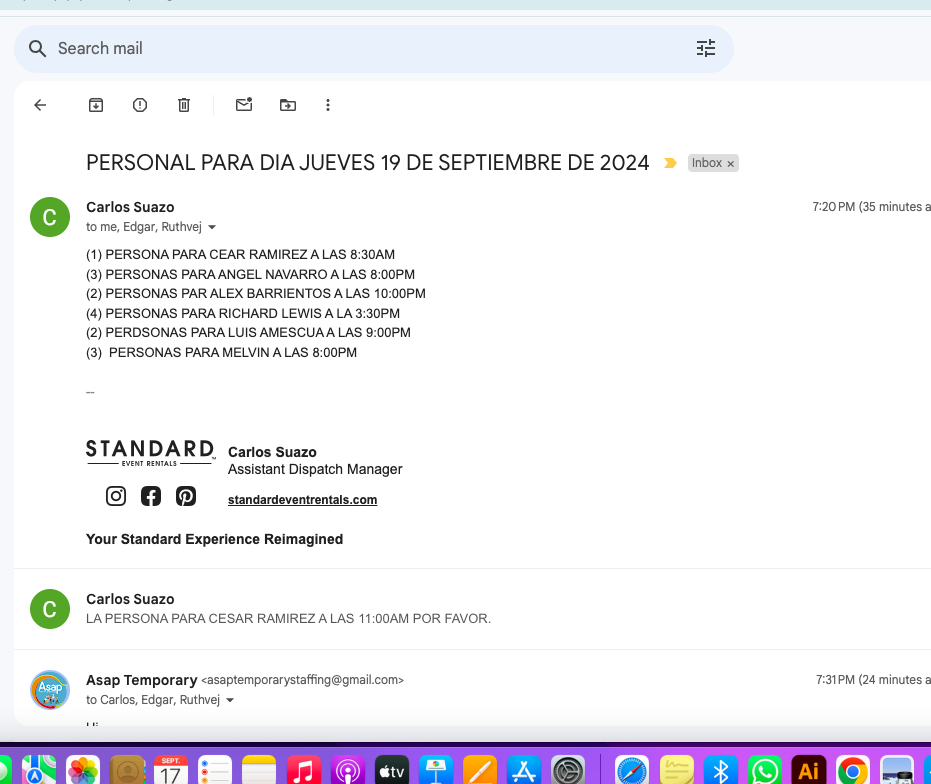931x784 pixels.
Task: Toggle the yellow importance marker
Action: coord(670,163)
